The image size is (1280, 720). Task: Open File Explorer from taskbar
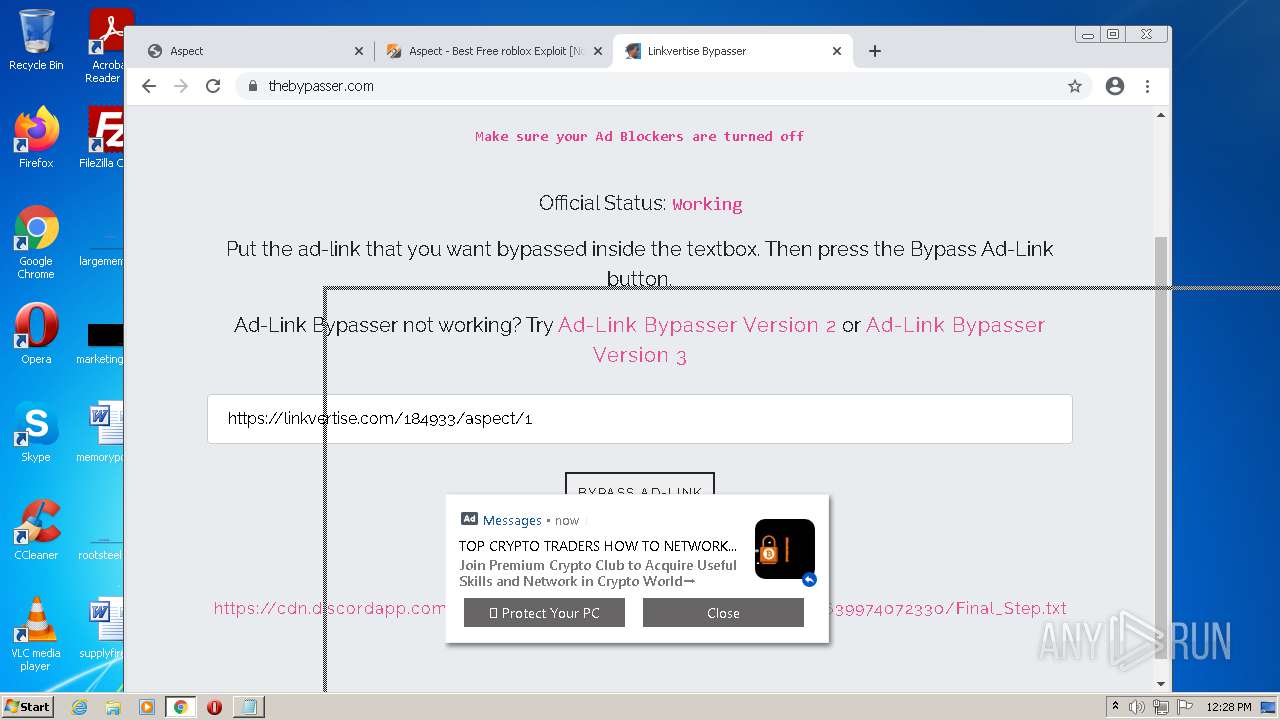coord(113,707)
